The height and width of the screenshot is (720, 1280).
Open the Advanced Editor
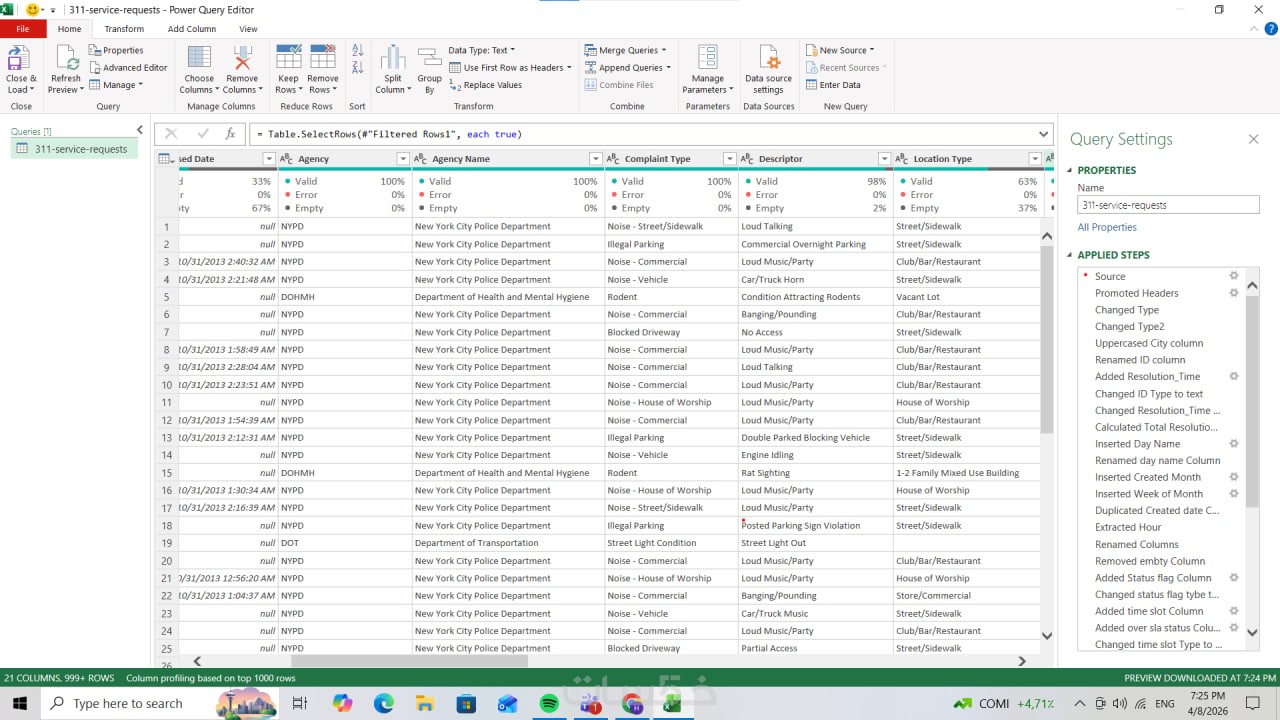(128, 68)
